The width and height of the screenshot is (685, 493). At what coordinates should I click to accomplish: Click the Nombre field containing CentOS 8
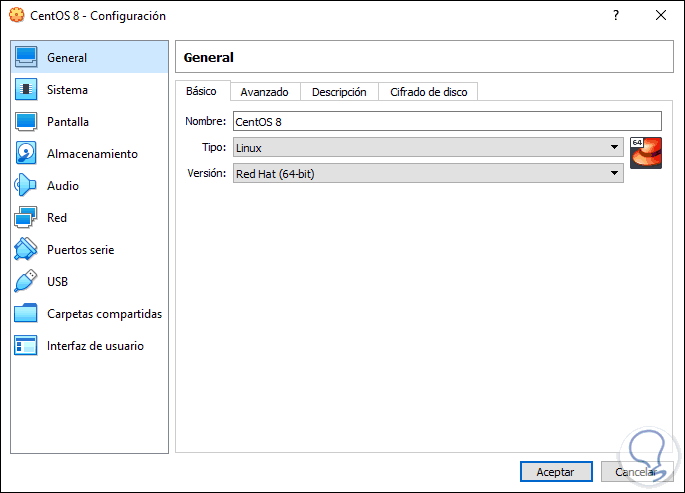pyautogui.click(x=447, y=121)
